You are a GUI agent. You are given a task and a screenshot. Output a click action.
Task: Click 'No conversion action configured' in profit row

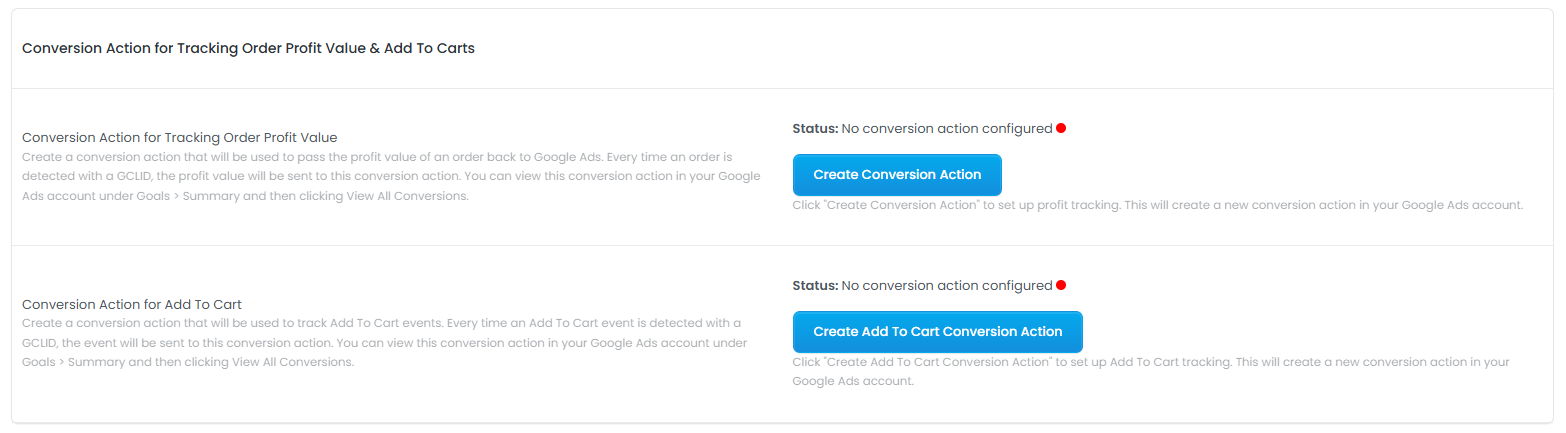click(x=946, y=129)
